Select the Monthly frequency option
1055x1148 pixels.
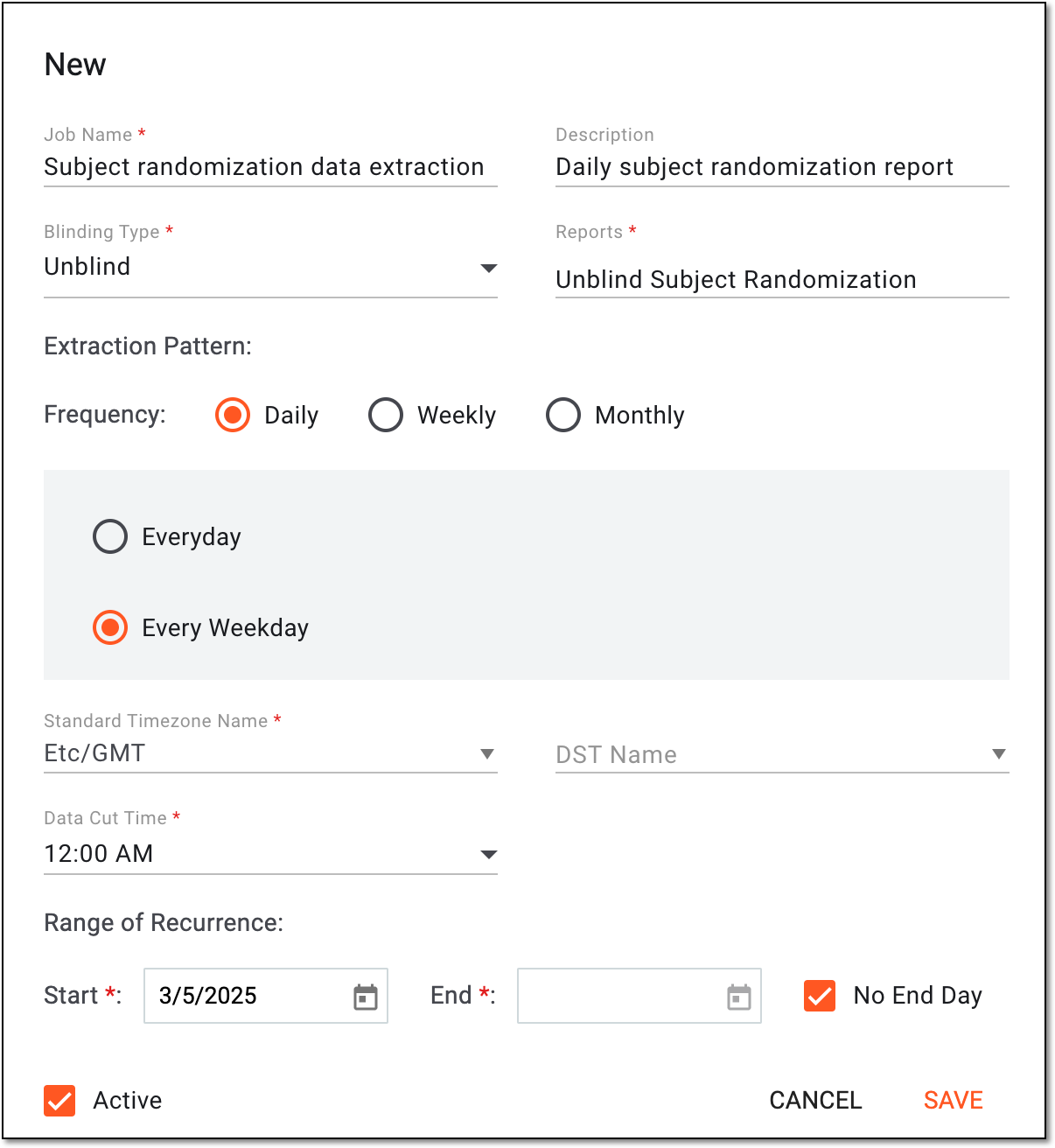[563, 415]
